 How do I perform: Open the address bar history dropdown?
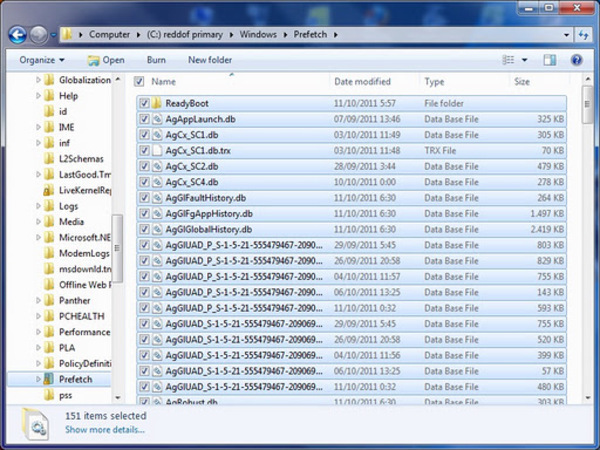click(566, 35)
